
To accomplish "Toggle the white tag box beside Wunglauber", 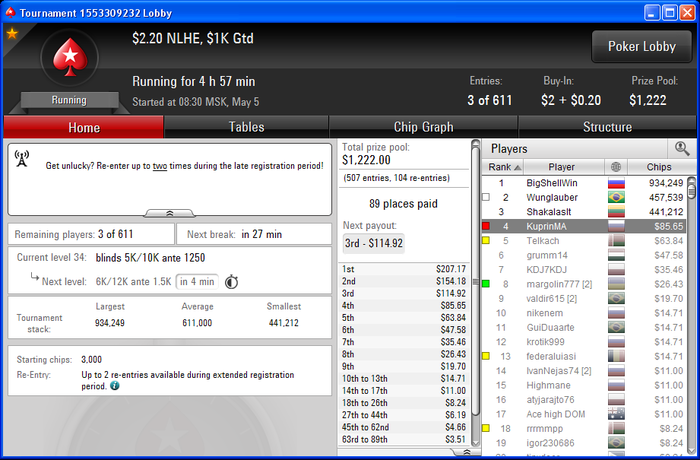I will [486, 197].
